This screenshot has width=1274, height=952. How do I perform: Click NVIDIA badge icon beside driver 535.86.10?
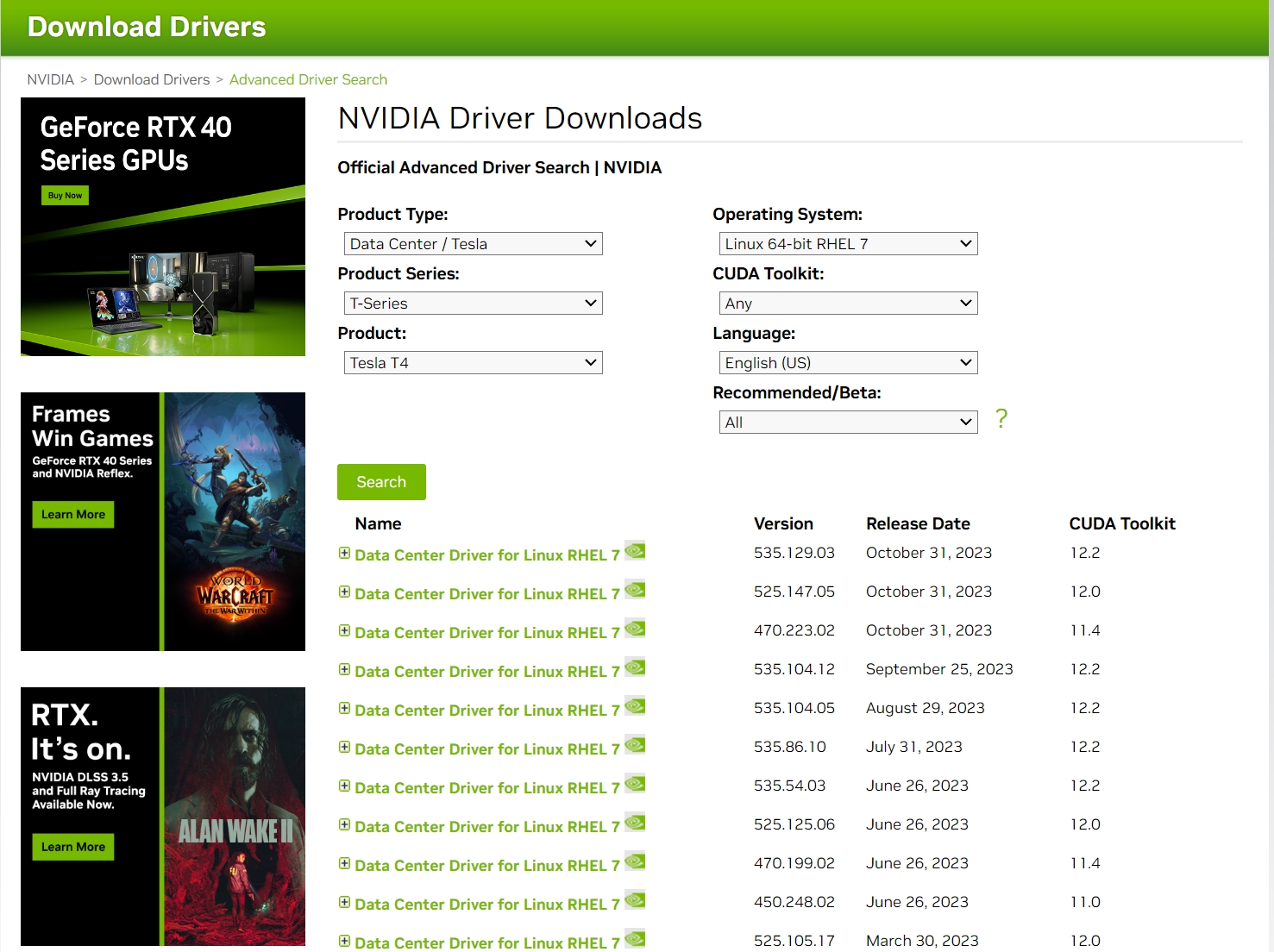coord(635,745)
